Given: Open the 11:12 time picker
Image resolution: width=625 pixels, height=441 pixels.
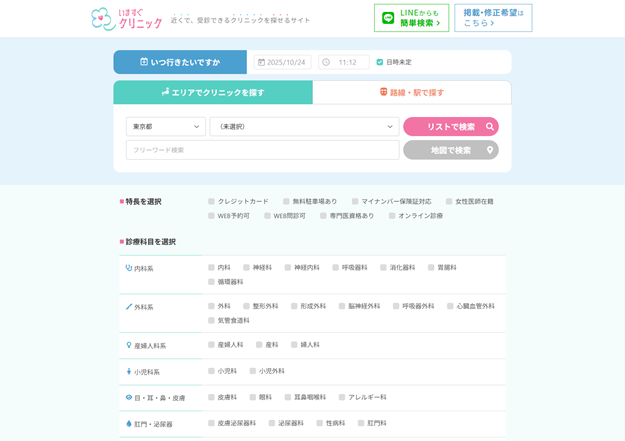Looking at the screenshot, I should coord(344,62).
